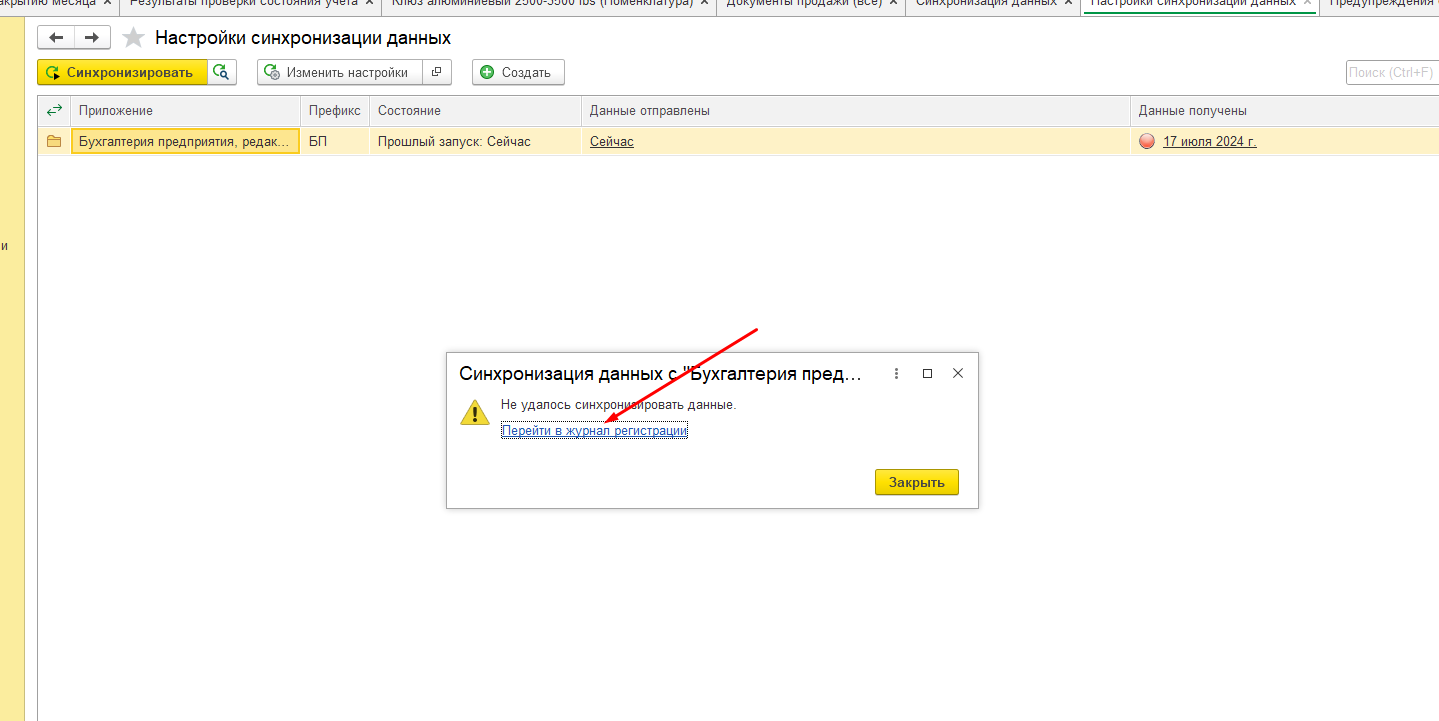Click the red status circle in Данные получены
The width and height of the screenshot is (1439, 721).
coord(1147,141)
